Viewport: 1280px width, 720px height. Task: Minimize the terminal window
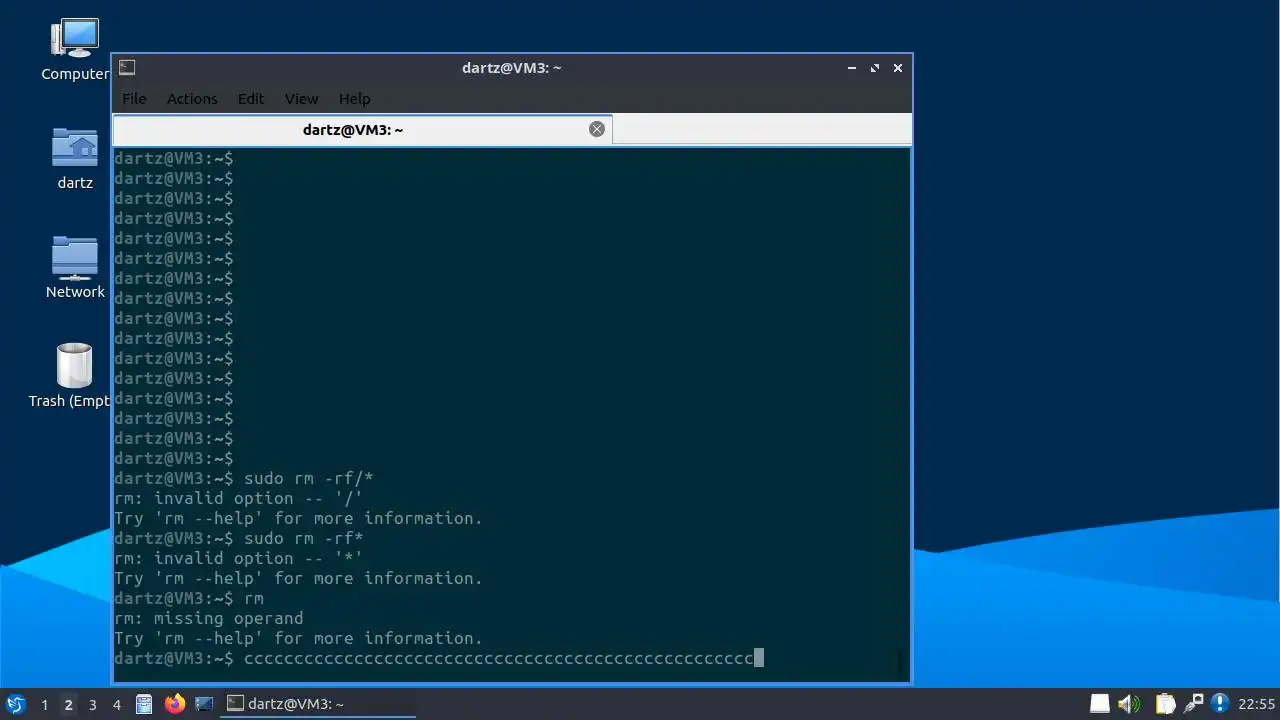coord(852,68)
